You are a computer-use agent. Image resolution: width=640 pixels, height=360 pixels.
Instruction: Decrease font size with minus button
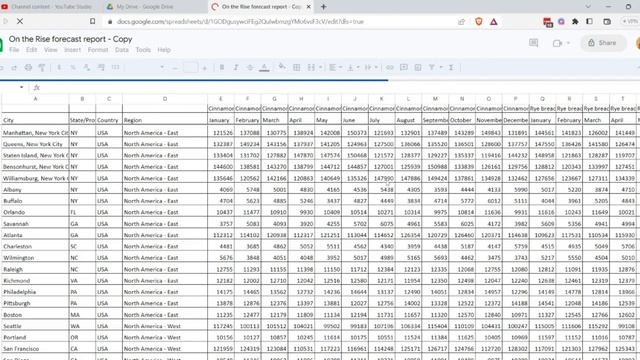pyautogui.click(x=175, y=68)
